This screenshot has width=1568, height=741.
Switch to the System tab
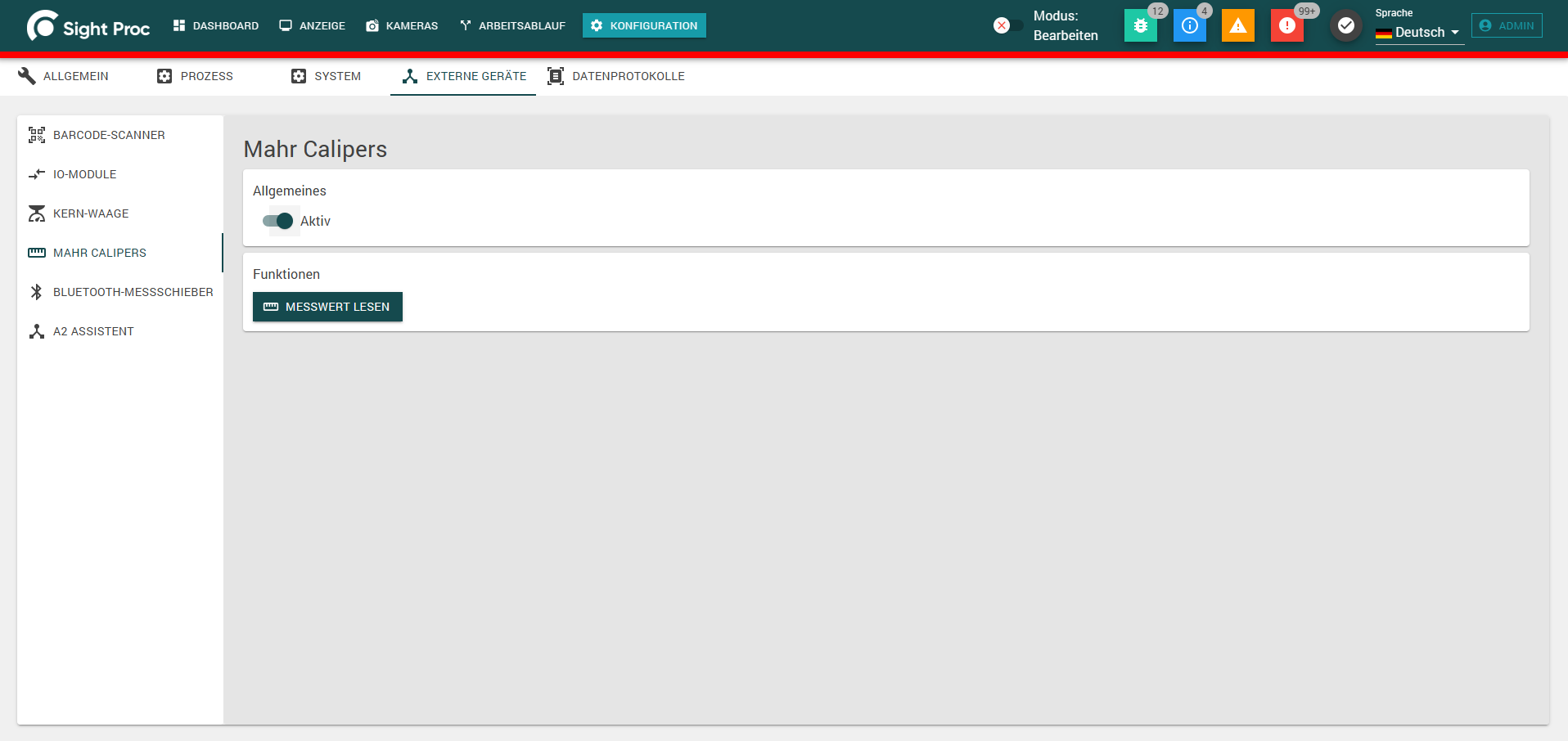point(326,76)
